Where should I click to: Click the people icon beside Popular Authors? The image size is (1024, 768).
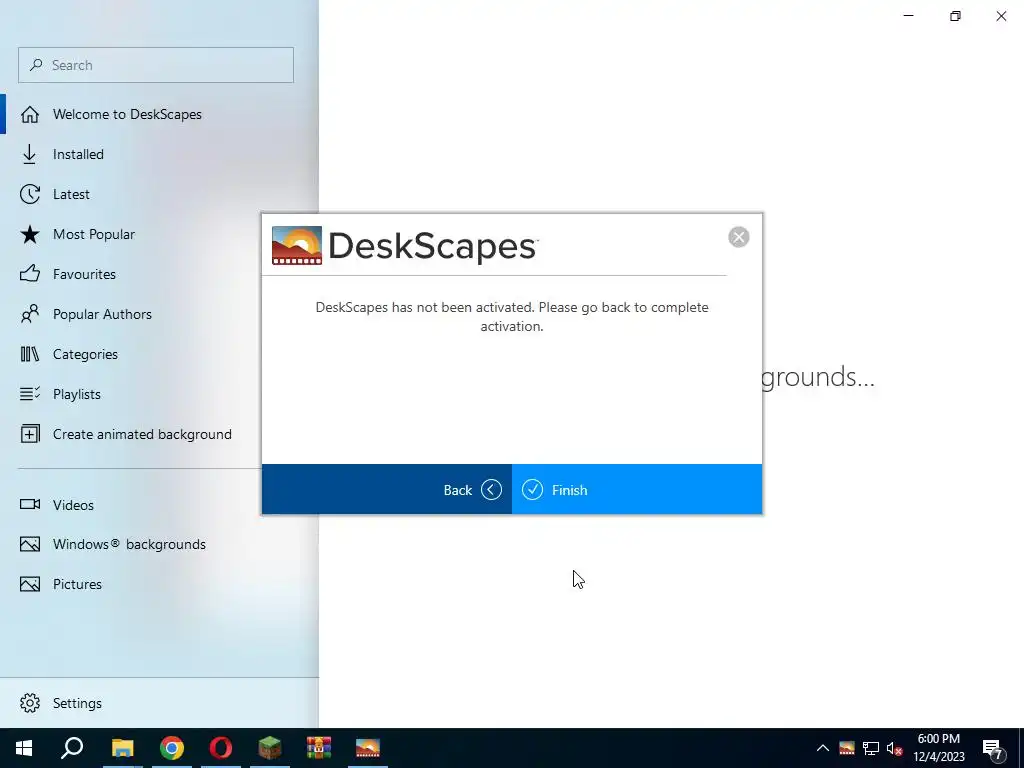pyautogui.click(x=29, y=314)
